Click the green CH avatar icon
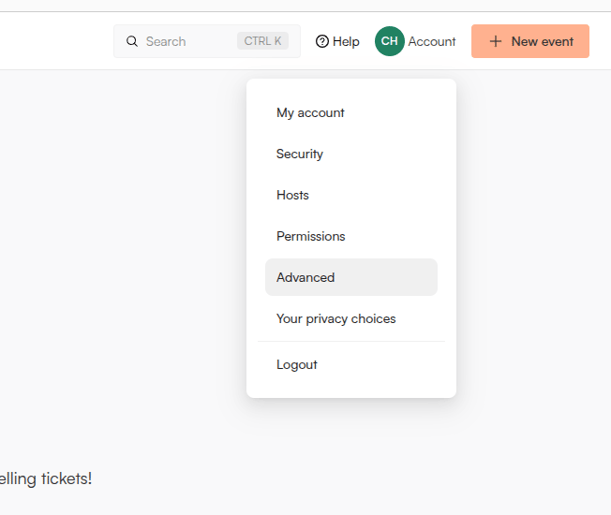This screenshot has height=515, width=611. (389, 41)
